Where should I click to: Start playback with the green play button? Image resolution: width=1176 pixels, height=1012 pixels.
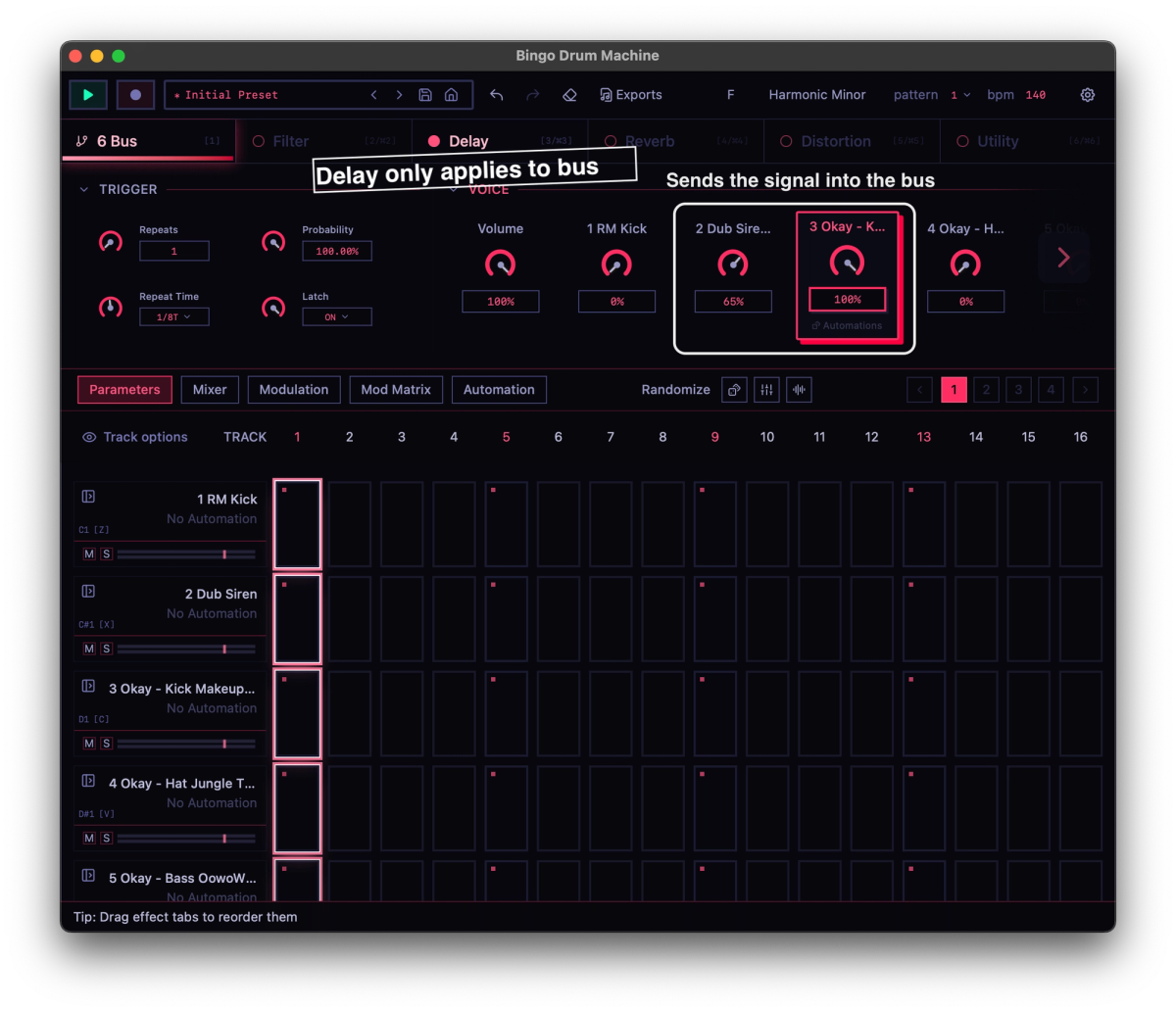click(88, 95)
